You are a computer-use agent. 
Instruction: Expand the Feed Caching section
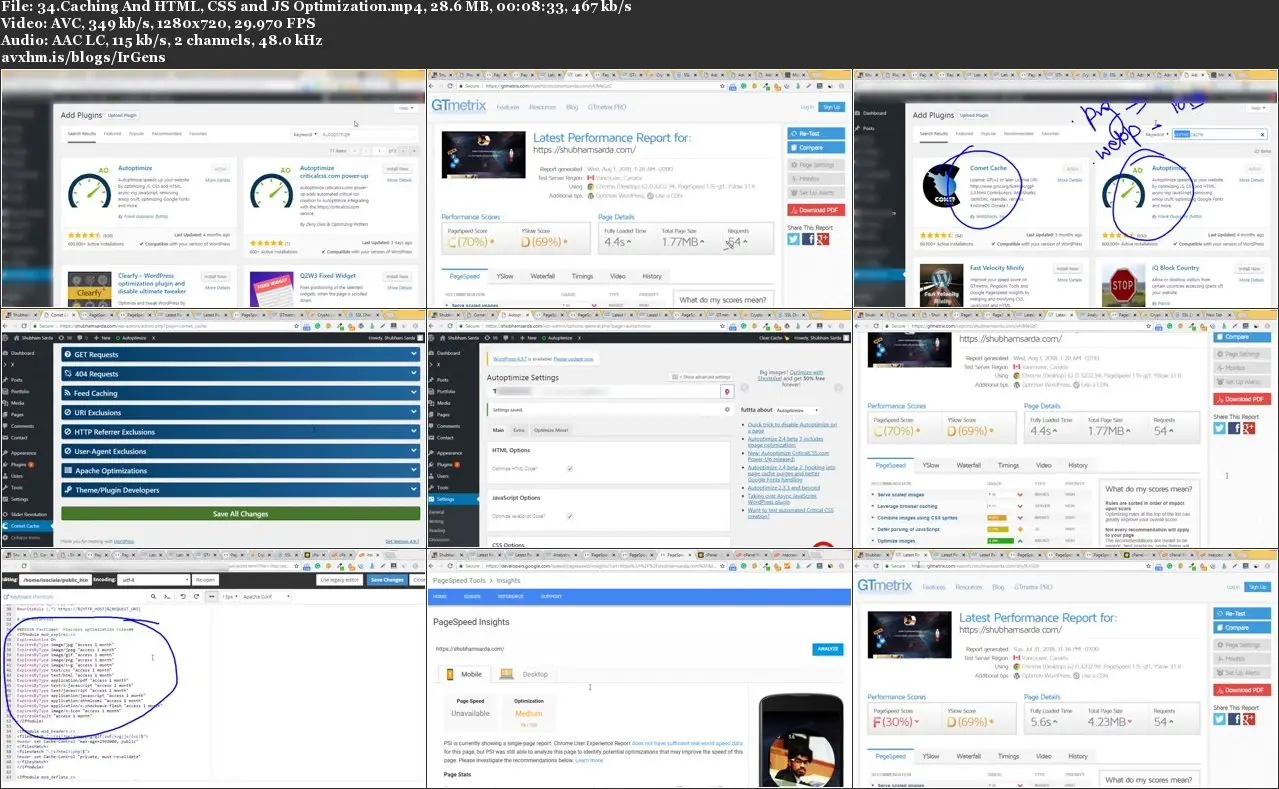[x=241, y=393]
